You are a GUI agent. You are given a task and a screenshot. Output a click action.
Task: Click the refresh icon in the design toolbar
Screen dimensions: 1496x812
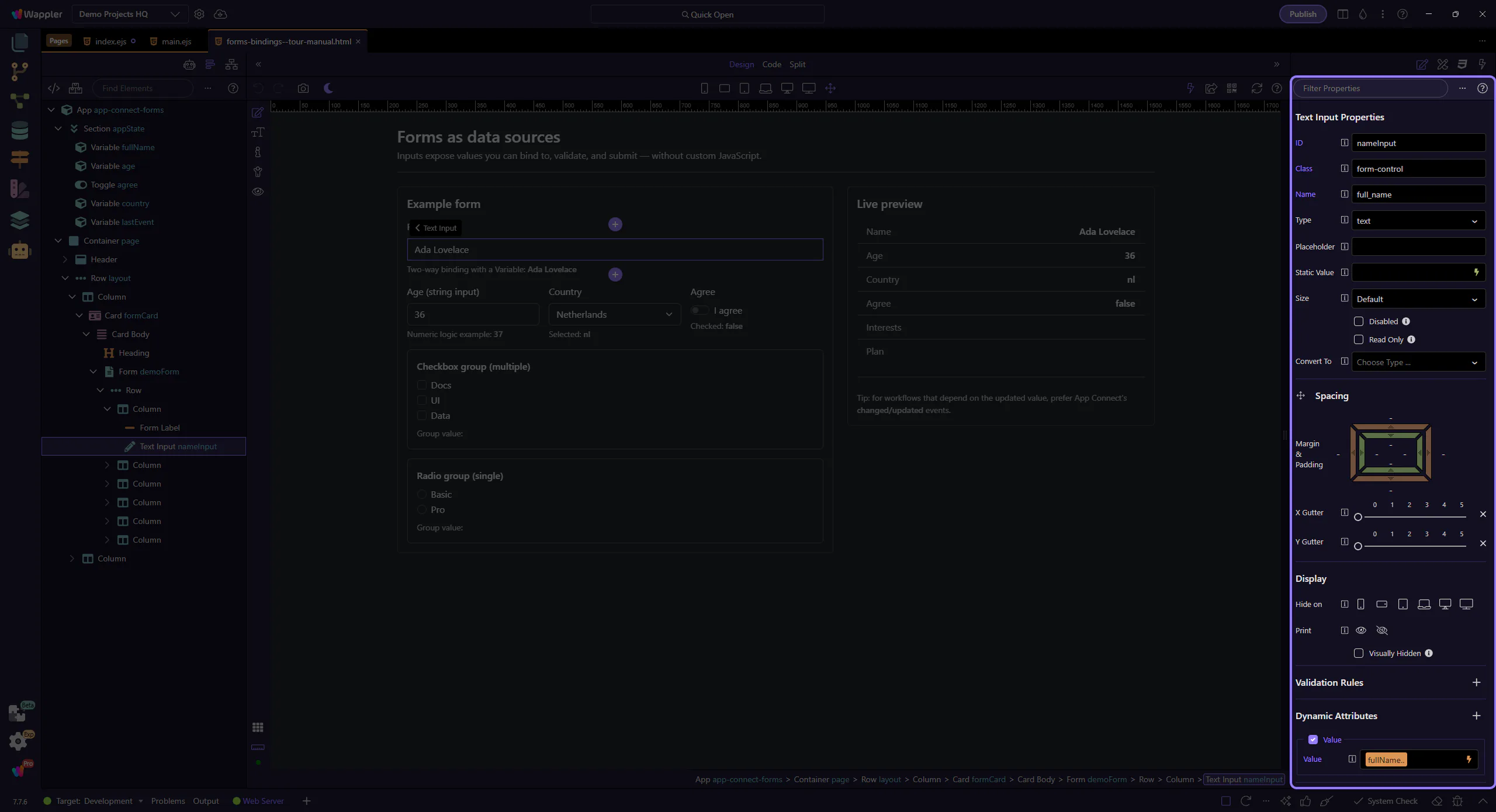pyautogui.click(x=1256, y=88)
